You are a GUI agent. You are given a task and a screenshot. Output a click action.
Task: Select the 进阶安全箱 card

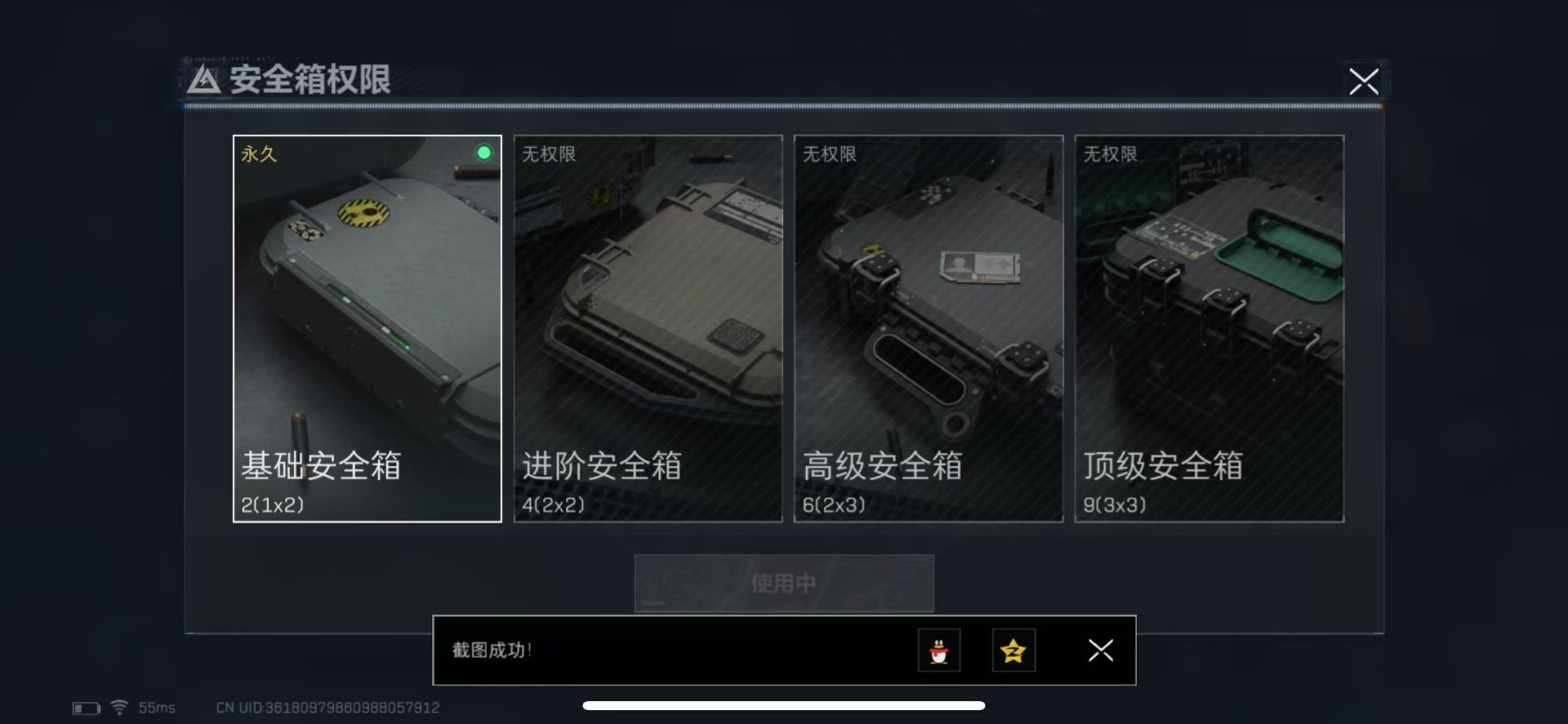pyautogui.click(x=648, y=328)
